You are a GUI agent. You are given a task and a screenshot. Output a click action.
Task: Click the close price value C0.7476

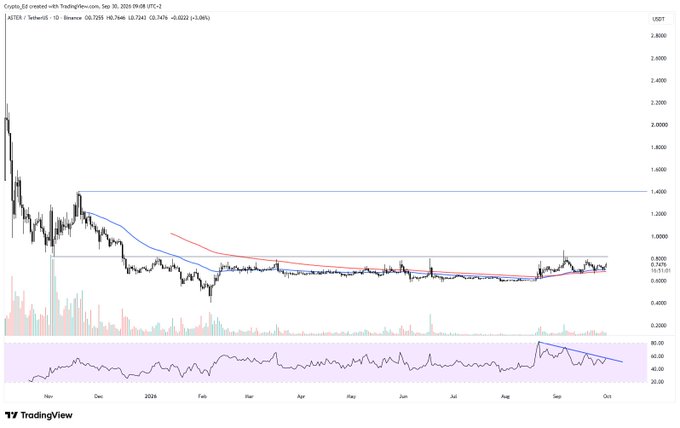[158, 18]
